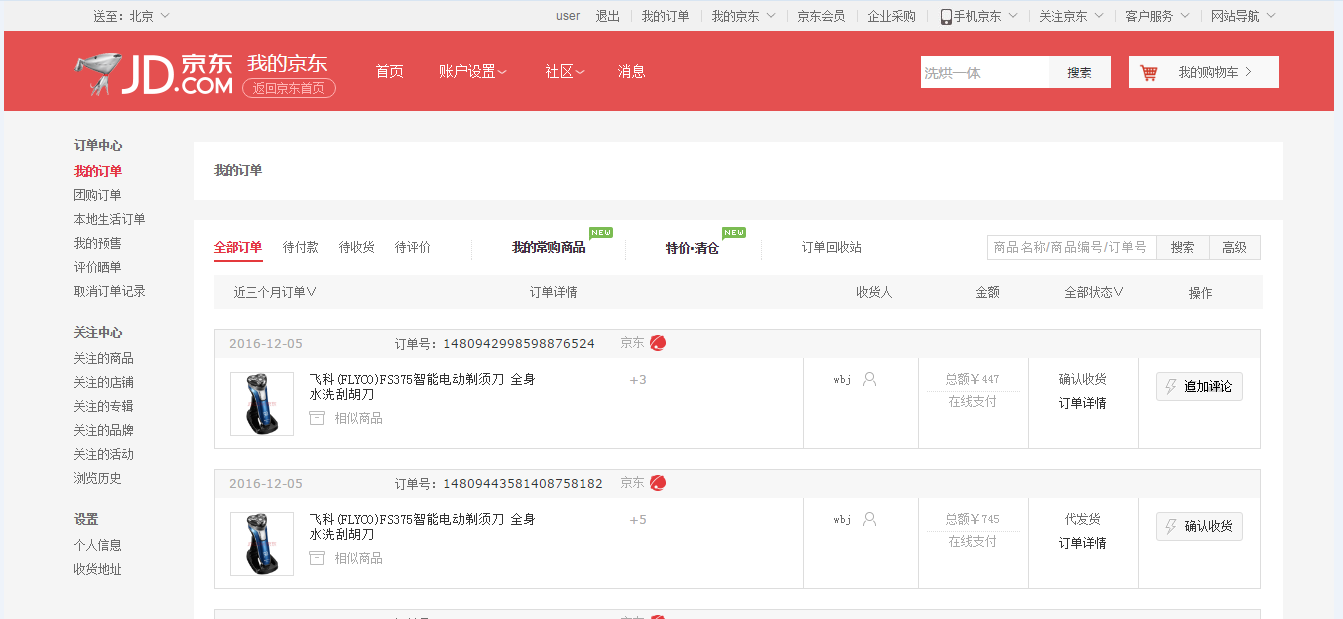Click NEW badge above 特价·清仓
This screenshot has height=619, width=1343.
[x=734, y=232]
